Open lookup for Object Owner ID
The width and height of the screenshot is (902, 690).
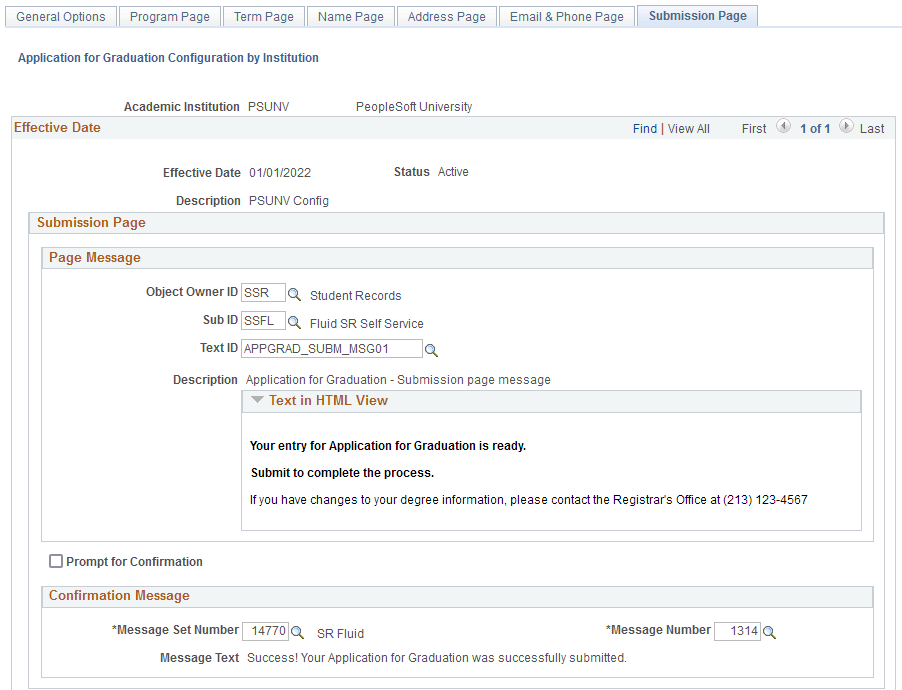point(294,295)
